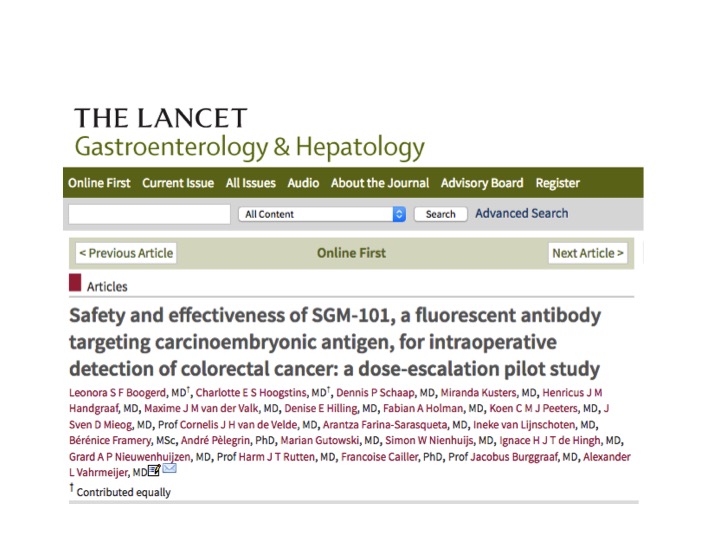The image size is (720, 540).
Task: Open author affiliations note icon after Vahrmeijer
Action: [x=154, y=470]
